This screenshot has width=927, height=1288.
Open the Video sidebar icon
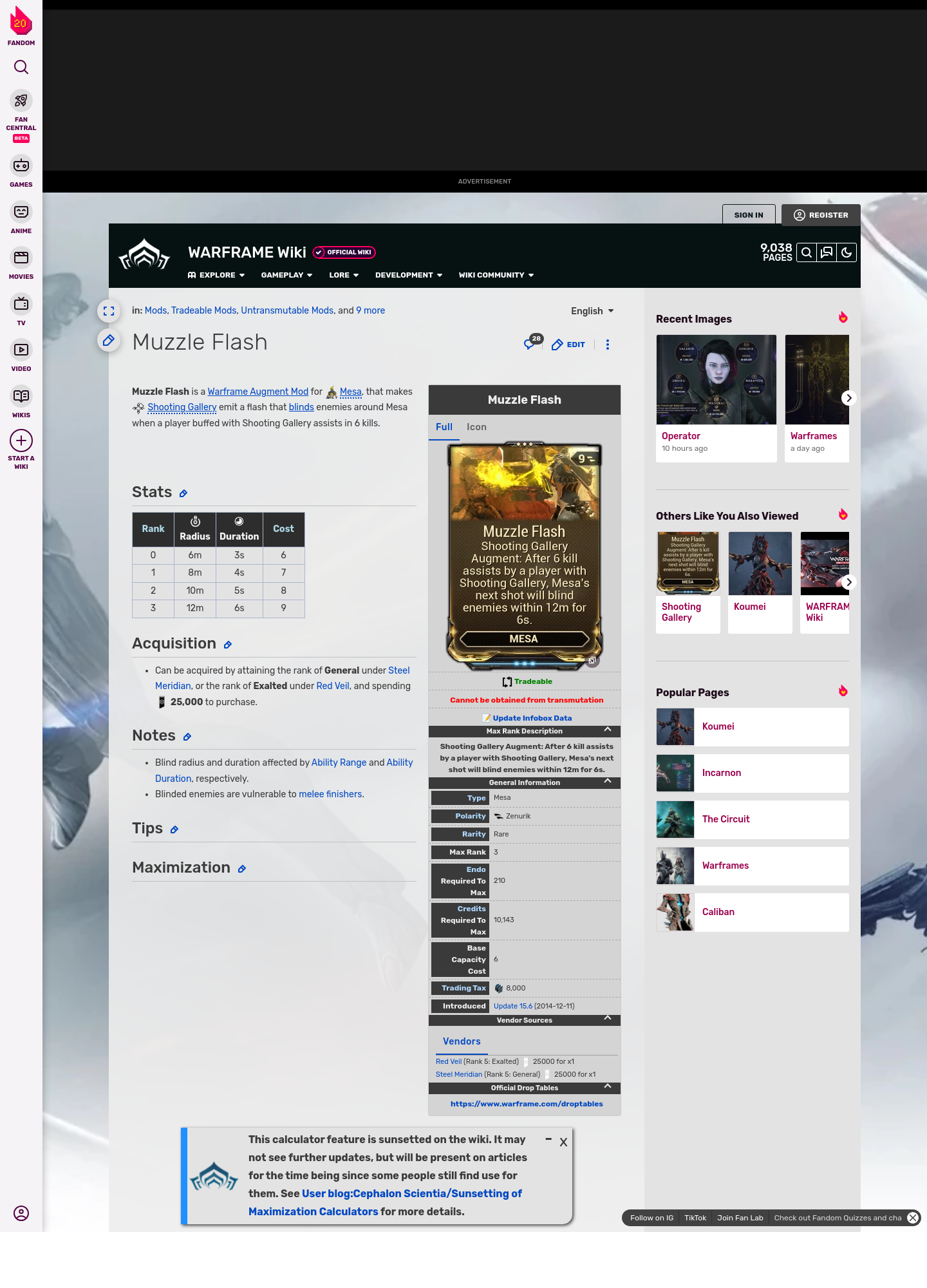coord(21,350)
